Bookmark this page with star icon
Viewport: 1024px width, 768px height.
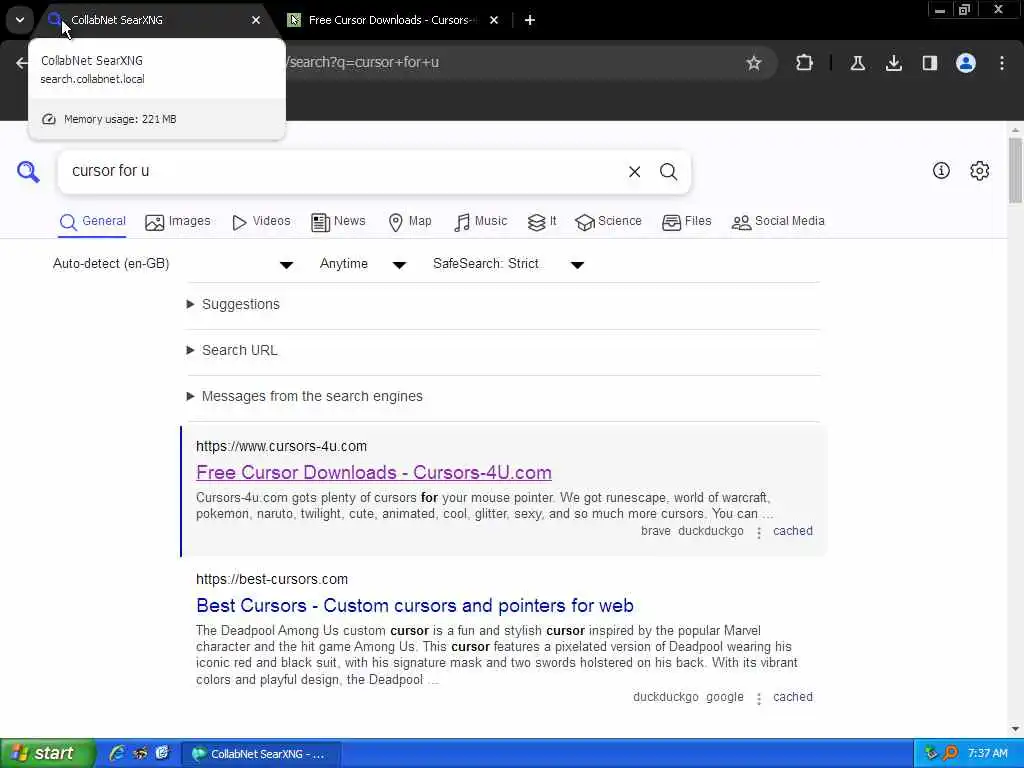754,63
